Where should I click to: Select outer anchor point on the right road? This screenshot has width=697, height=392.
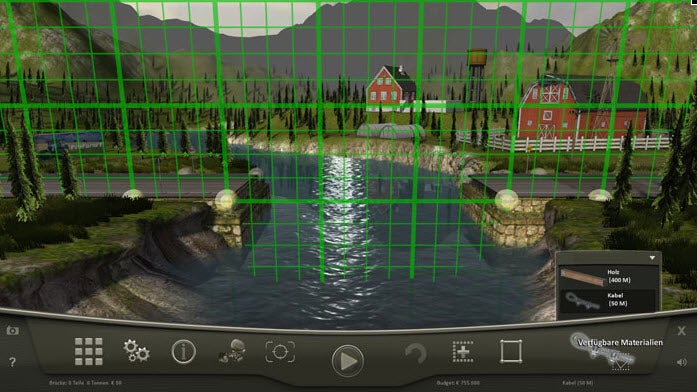[x=600, y=194]
